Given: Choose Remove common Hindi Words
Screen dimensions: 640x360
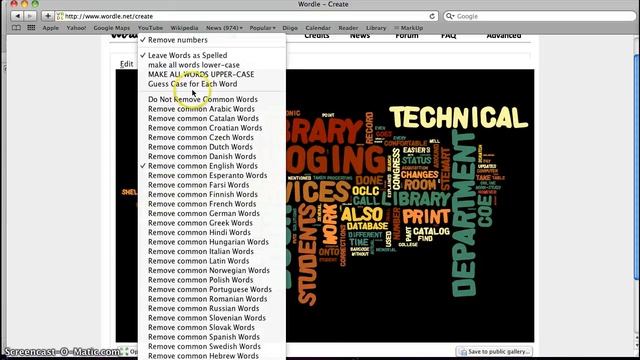Looking at the screenshot, I should coord(212,232).
